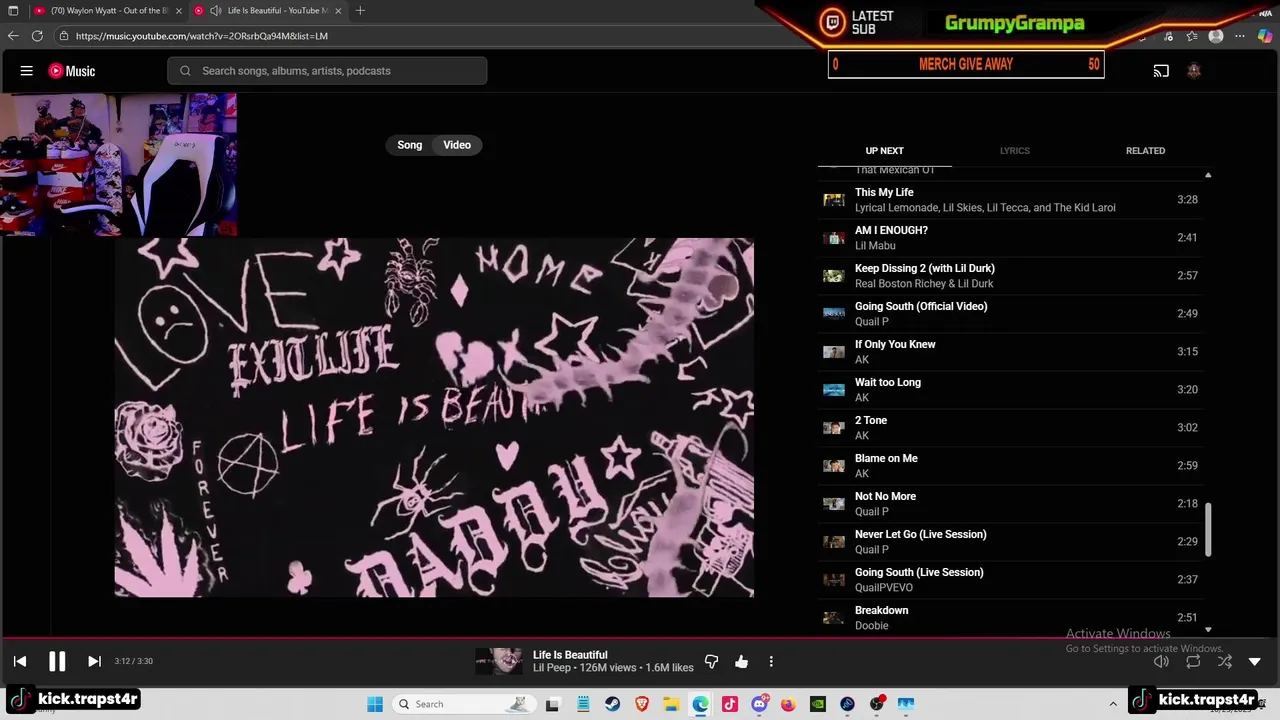
Task: Click the song progress bar
Action: pos(640,637)
